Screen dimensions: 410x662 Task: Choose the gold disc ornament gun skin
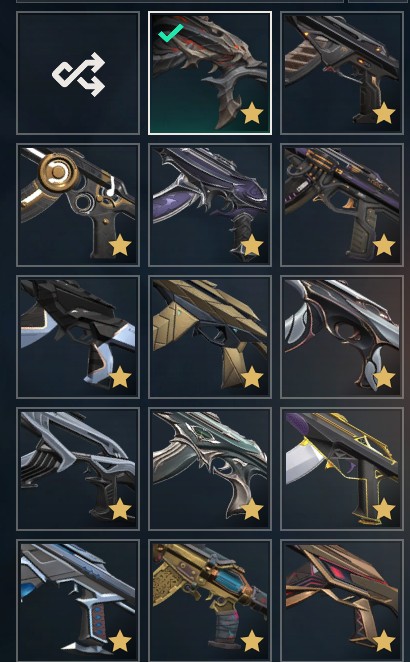[x=78, y=205]
